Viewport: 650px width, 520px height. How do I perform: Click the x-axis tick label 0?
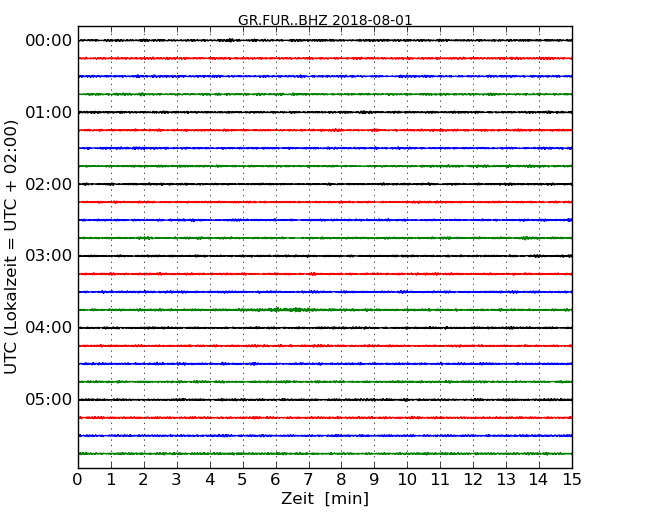coord(78,479)
